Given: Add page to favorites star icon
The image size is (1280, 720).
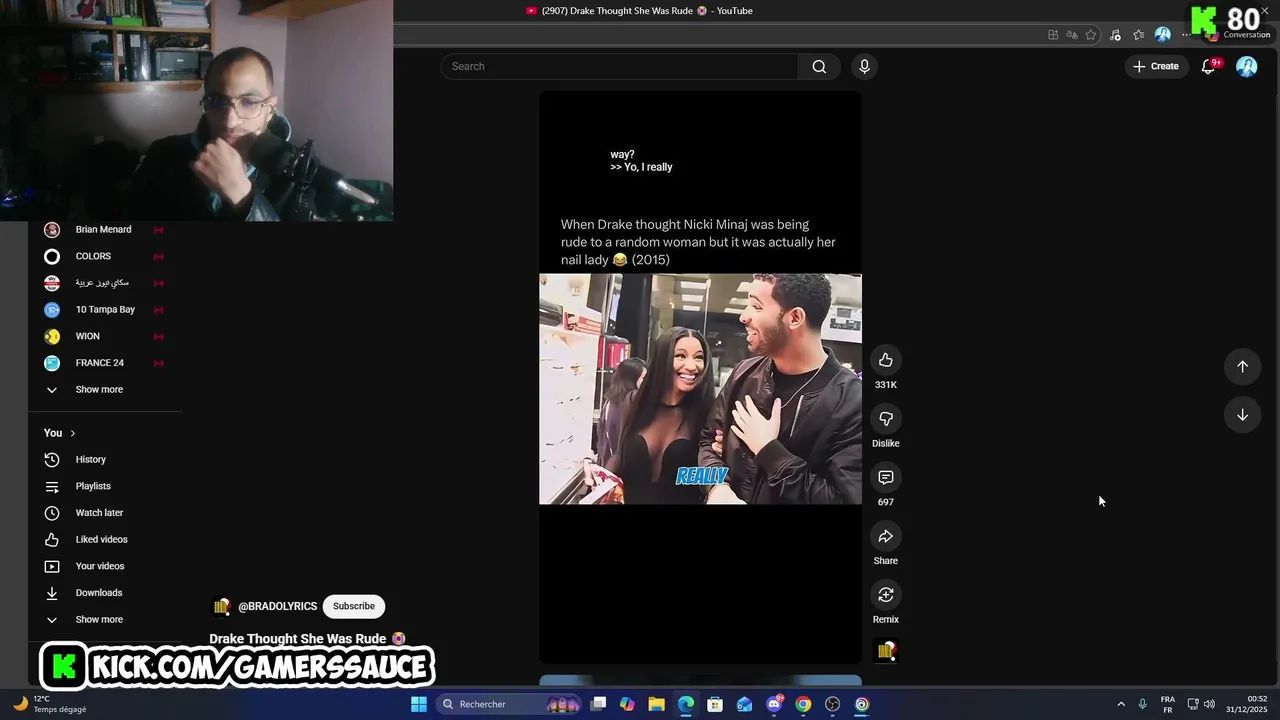Looking at the screenshot, I should pyautogui.click(x=1091, y=35).
